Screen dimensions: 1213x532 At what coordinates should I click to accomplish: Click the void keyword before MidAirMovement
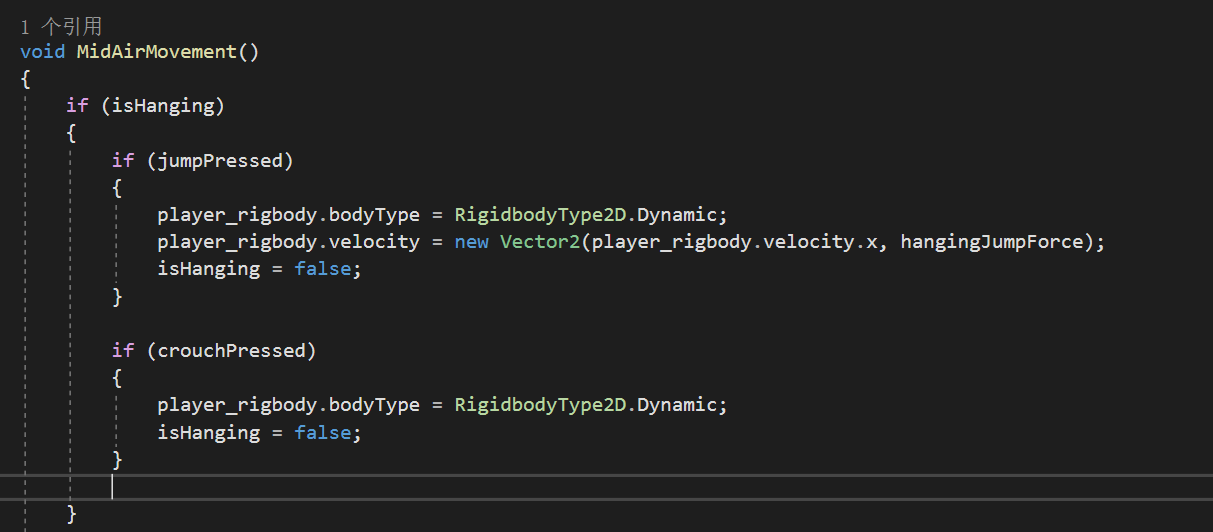tap(43, 52)
